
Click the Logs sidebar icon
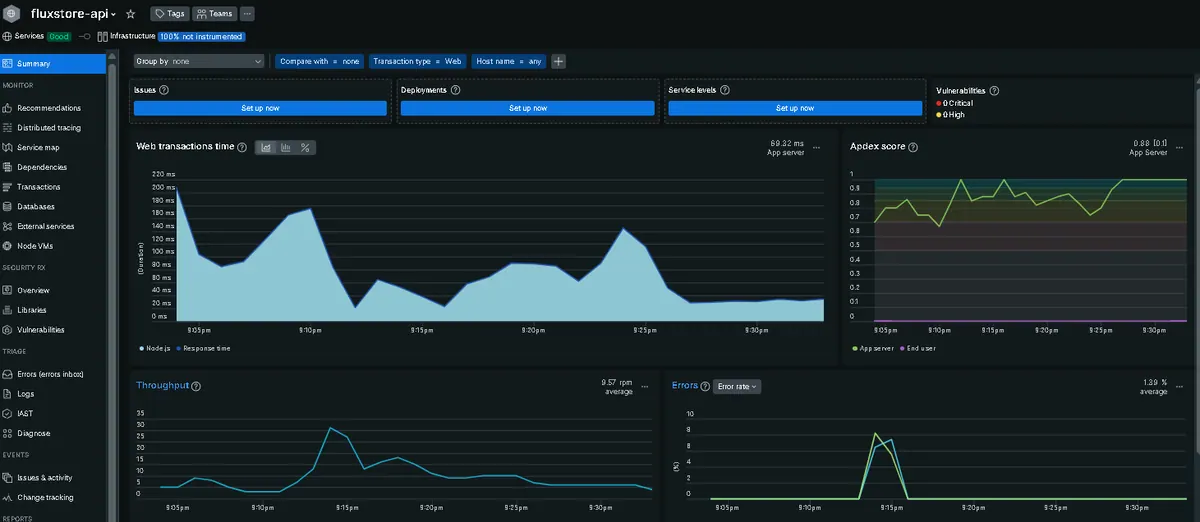coord(8,394)
